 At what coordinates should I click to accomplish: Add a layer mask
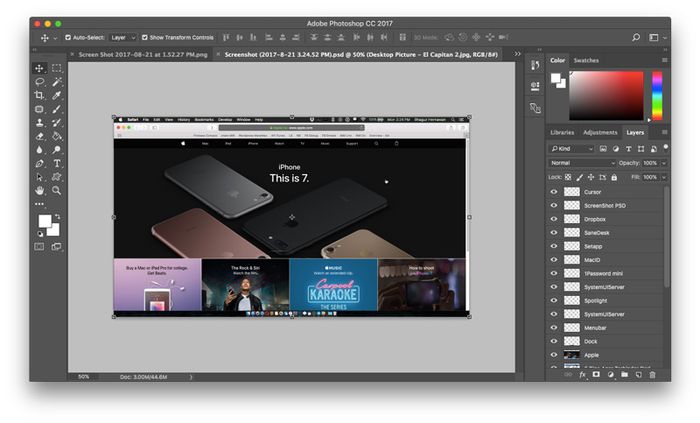pos(596,375)
